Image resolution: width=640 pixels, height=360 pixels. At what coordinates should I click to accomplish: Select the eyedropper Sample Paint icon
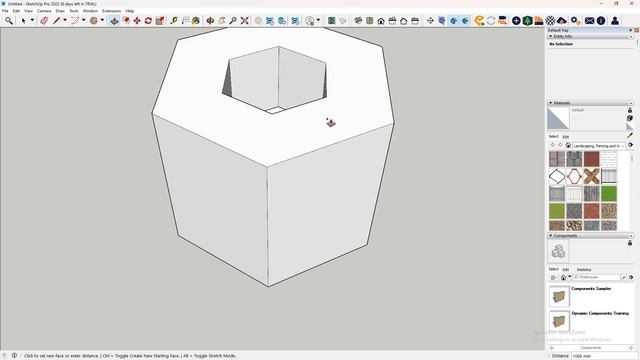tap(630, 135)
